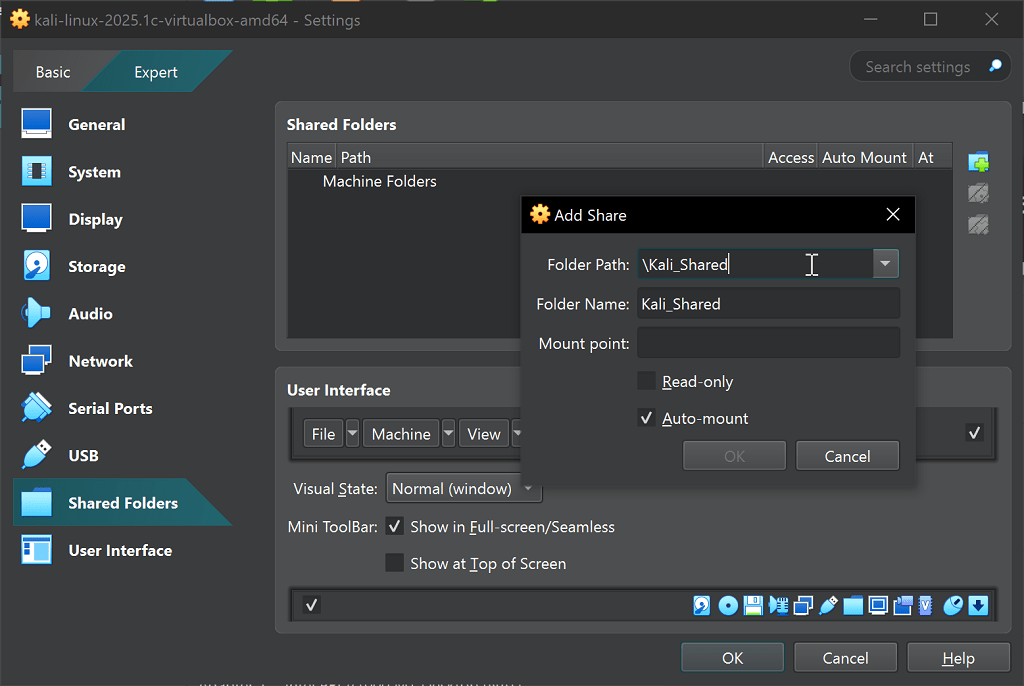Image resolution: width=1024 pixels, height=686 pixels.
Task: Click the Name column header
Action: (312, 157)
